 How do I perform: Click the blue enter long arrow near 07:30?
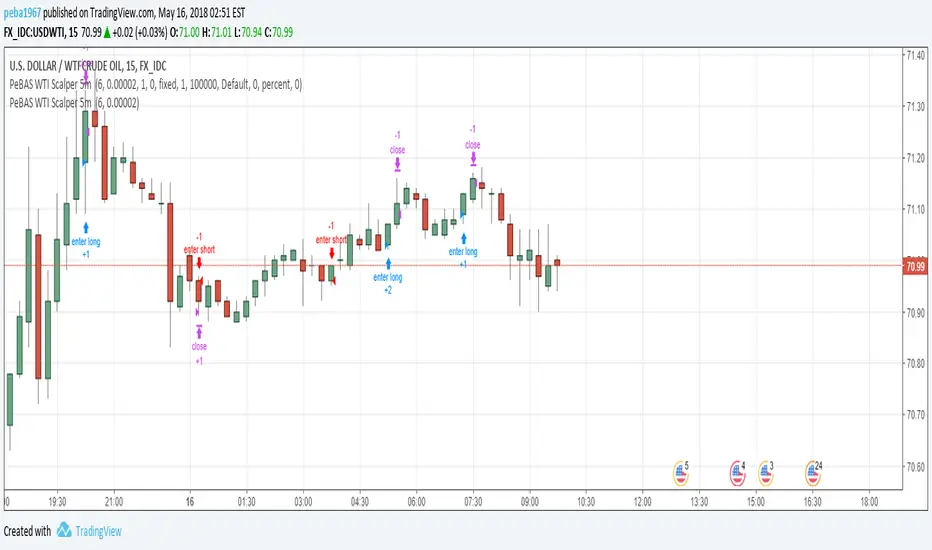[x=464, y=239]
